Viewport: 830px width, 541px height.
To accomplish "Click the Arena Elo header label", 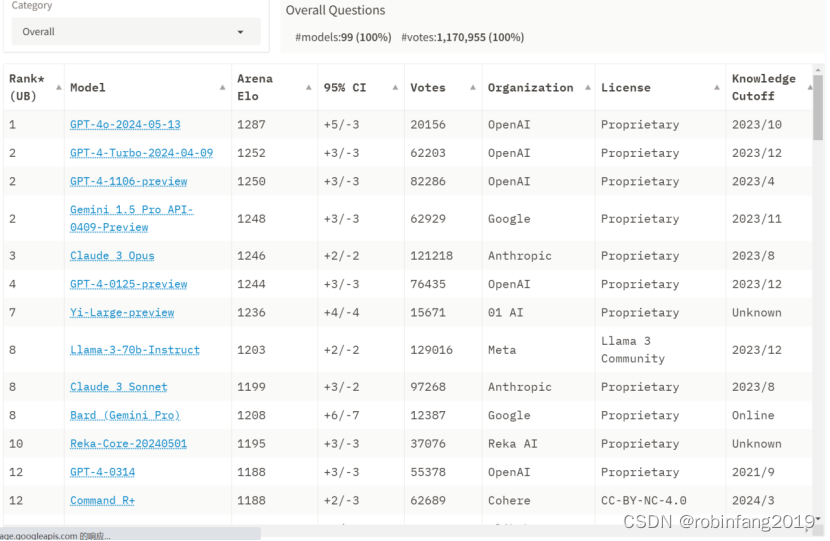I will coord(255,87).
